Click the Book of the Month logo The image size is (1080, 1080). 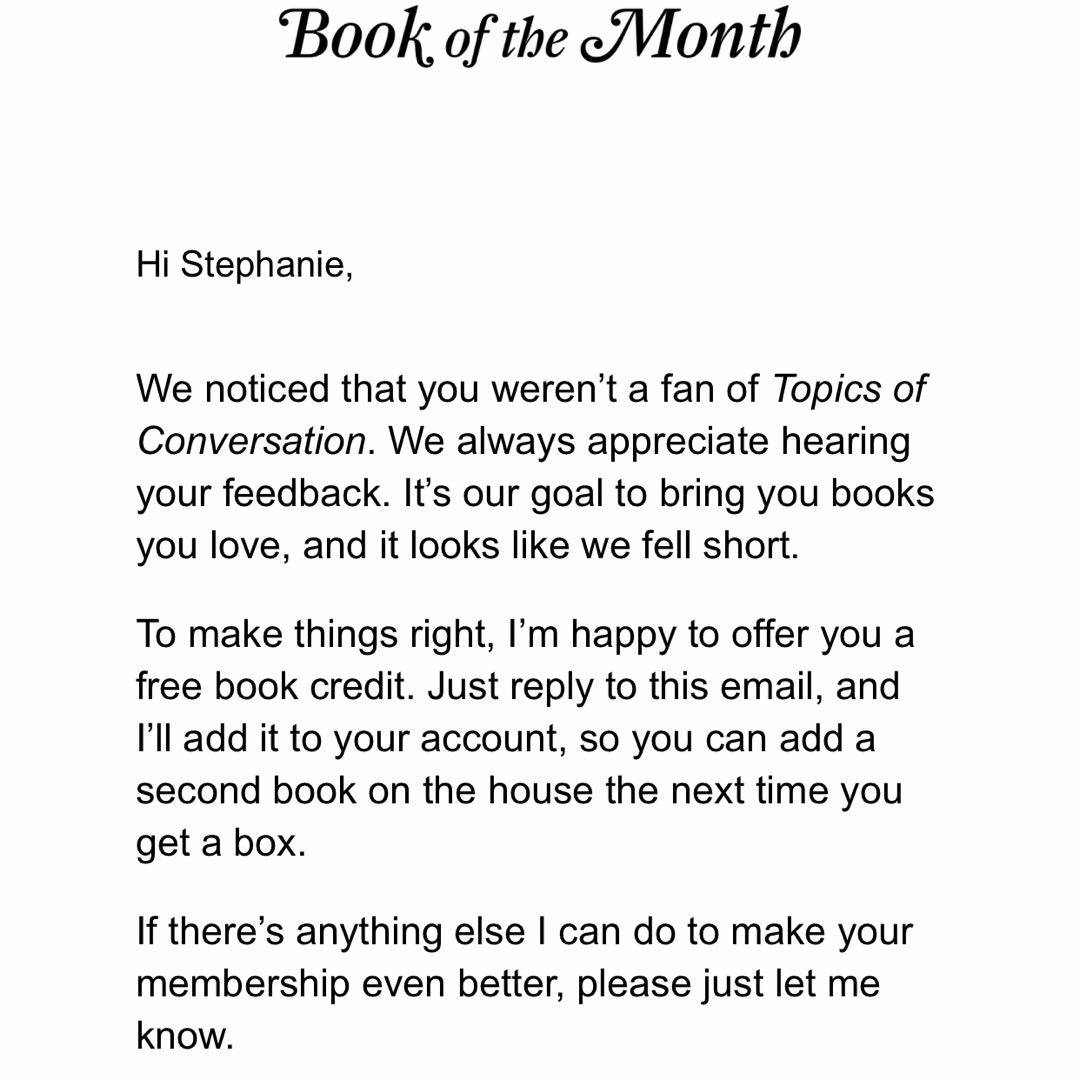point(541,37)
